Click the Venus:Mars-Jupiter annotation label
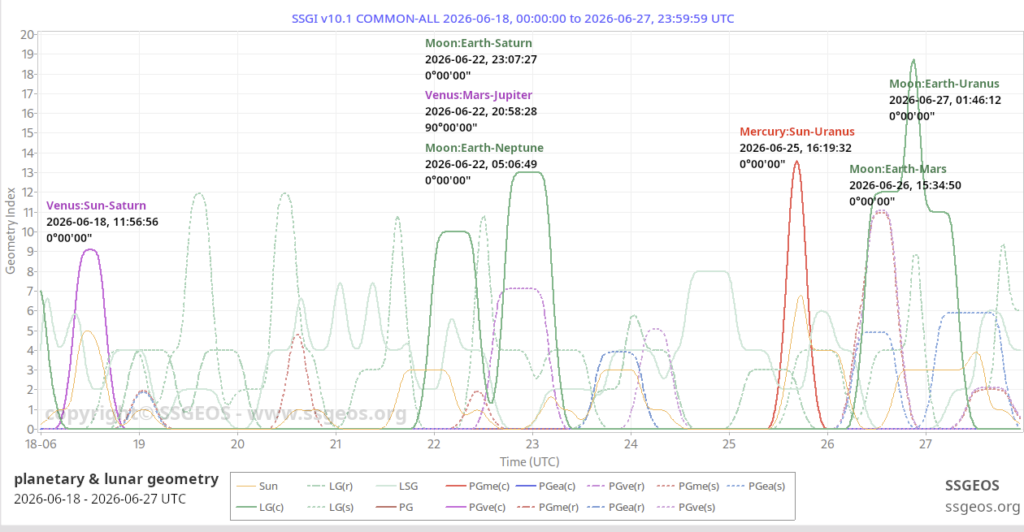1024x532 pixels. 479,95
